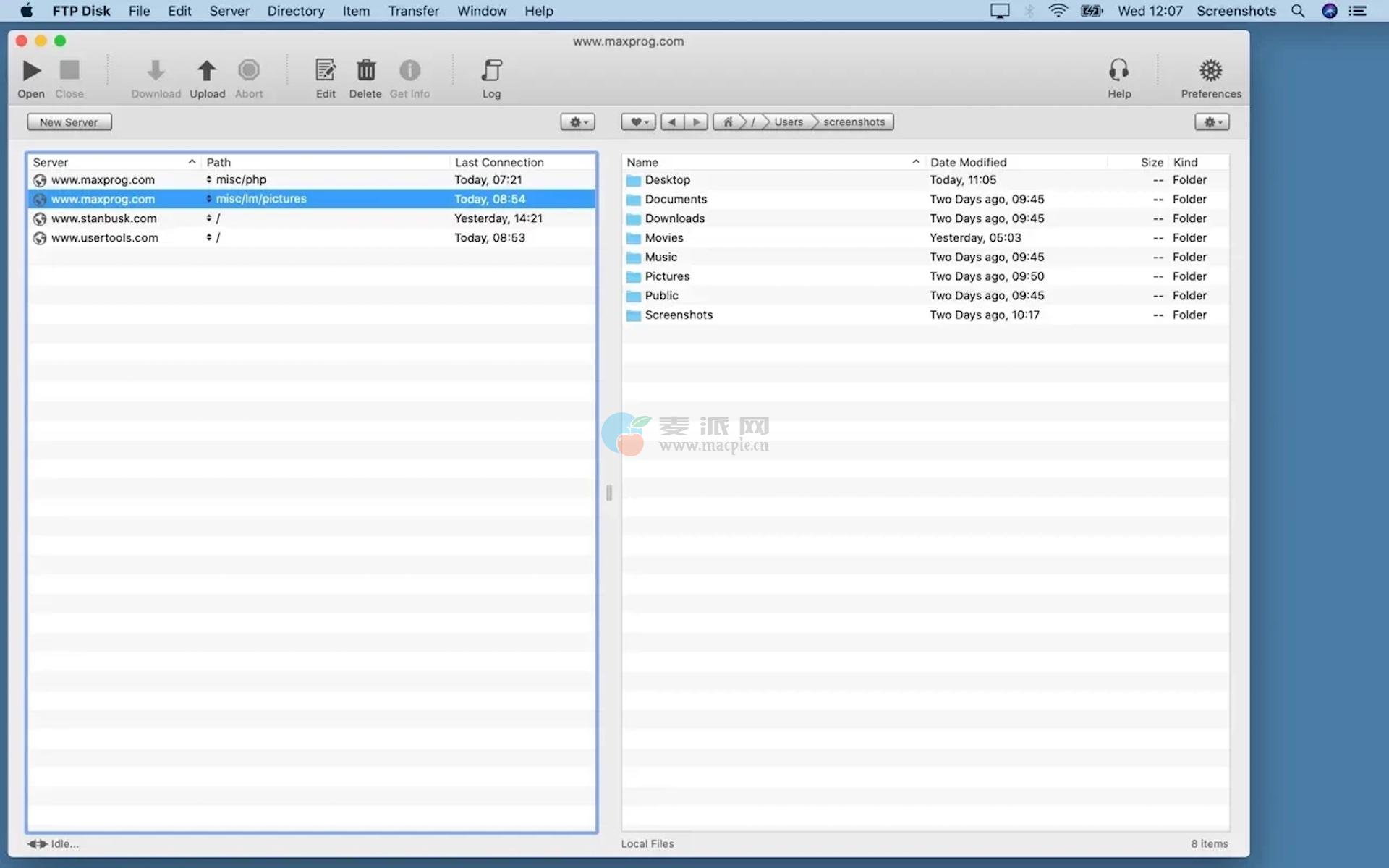The image size is (1389, 868).
Task: Click the Delete trash icon
Action: tap(366, 71)
